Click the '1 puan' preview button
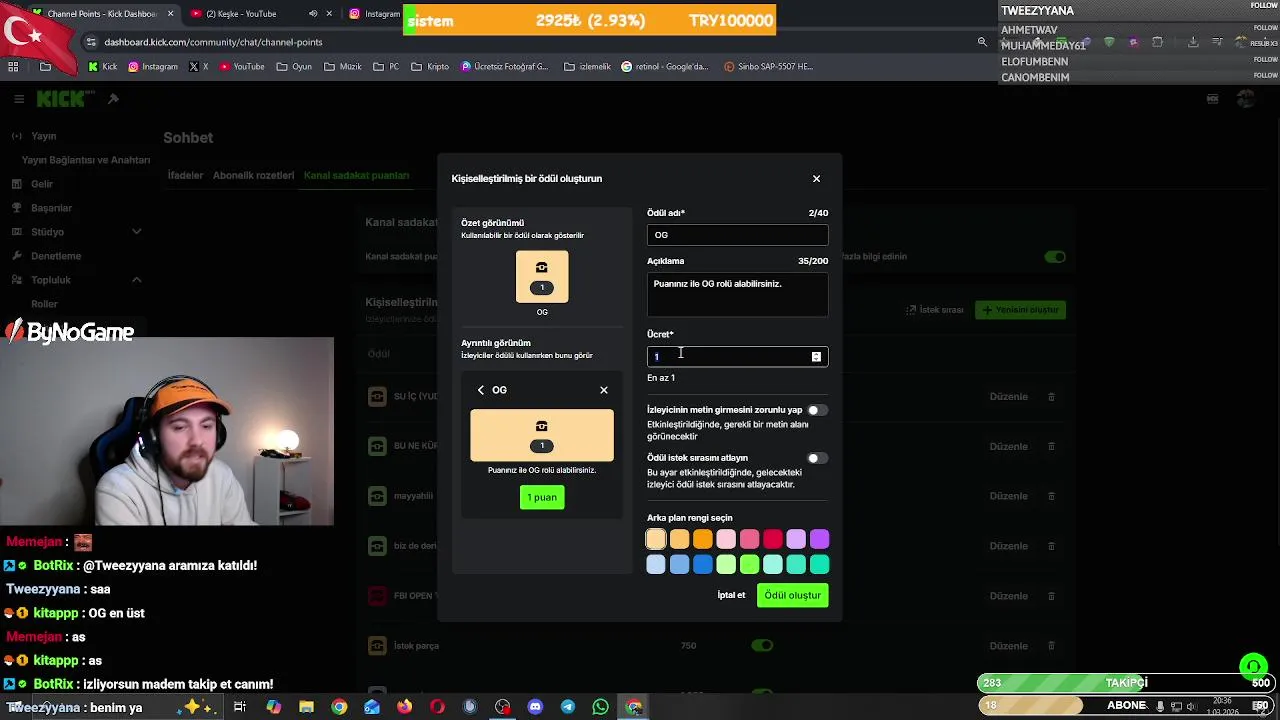 pos(542,497)
